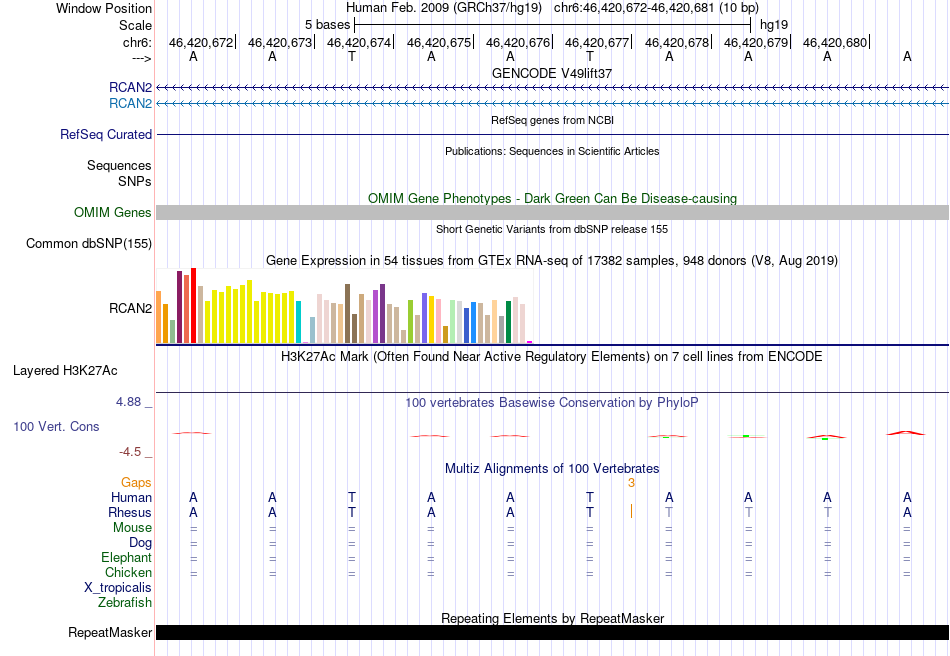The width and height of the screenshot is (950, 656).
Task: Click the H3K27Ac Mark ENCODE title
Action: click(x=552, y=356)
